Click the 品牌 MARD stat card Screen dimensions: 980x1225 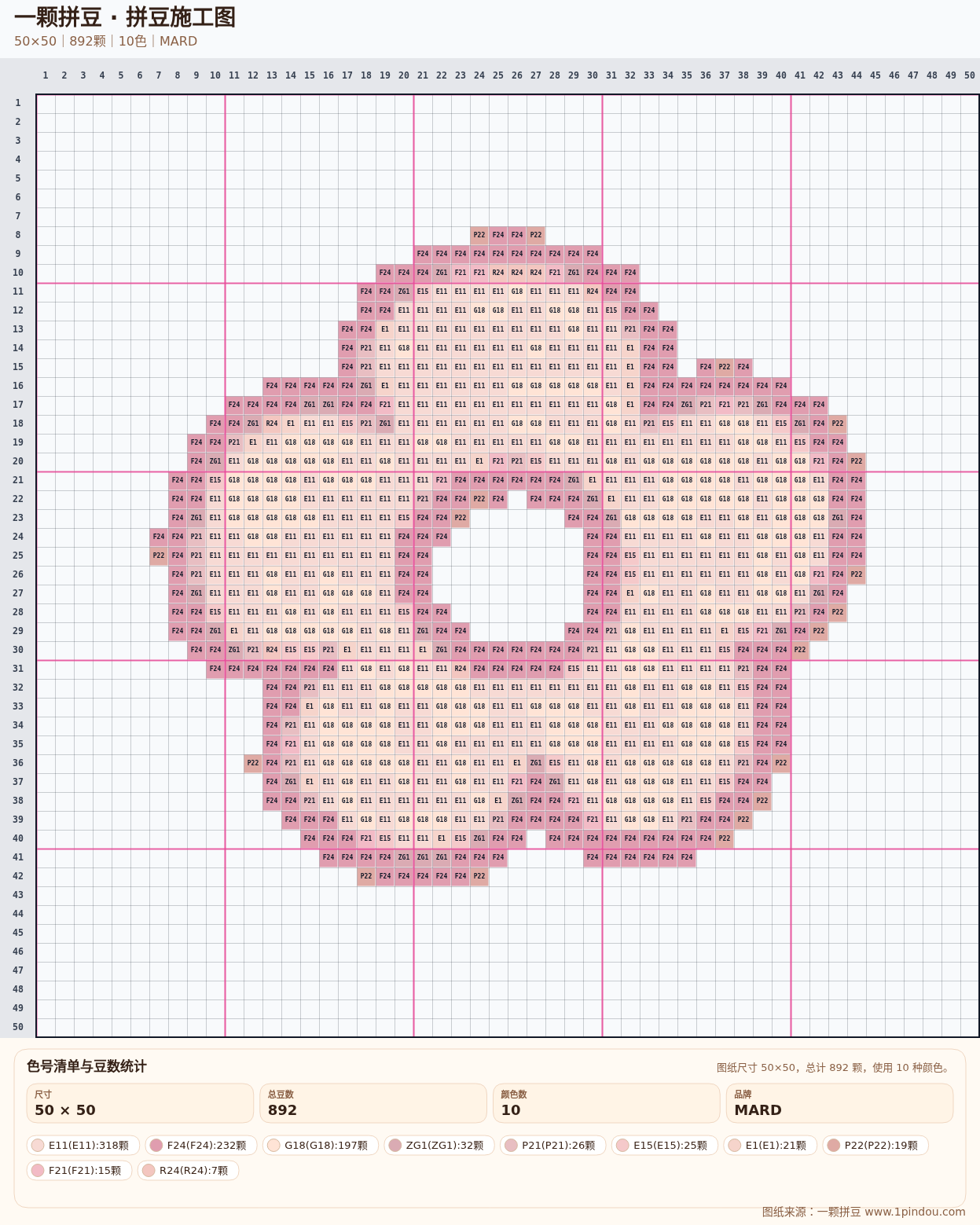[x=839, y=1103]
